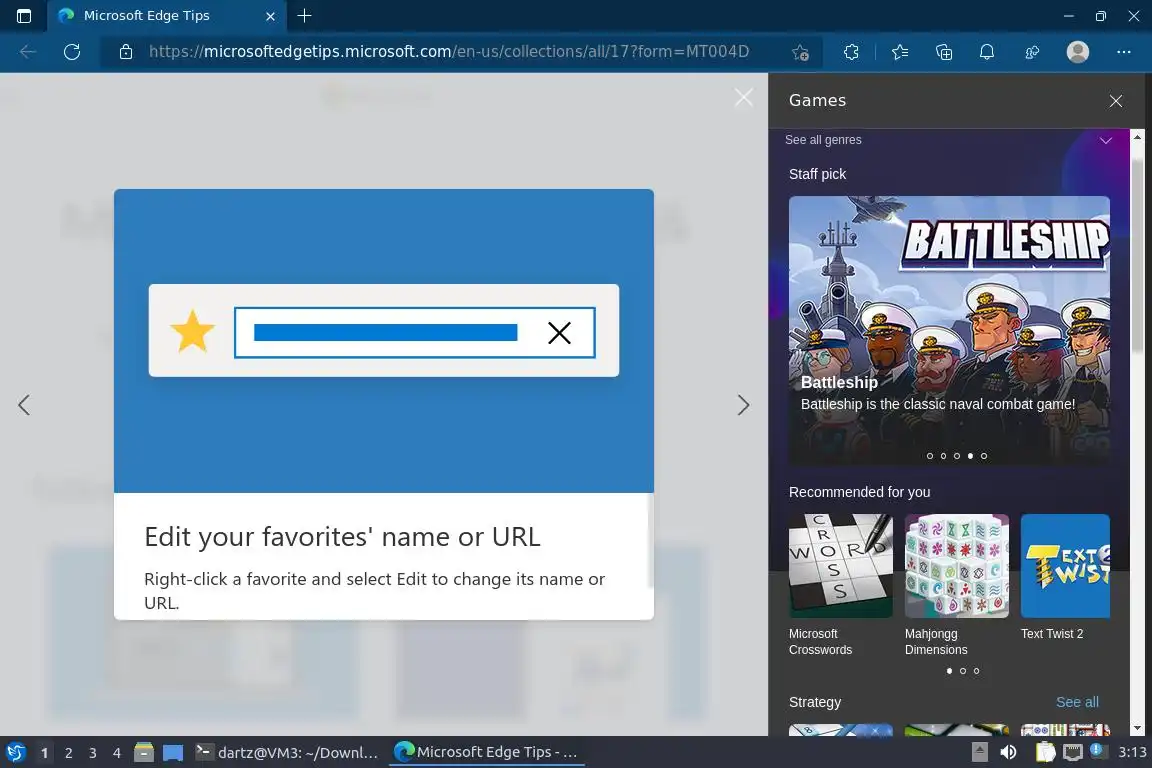Open a new tab with plus icon
1152x768 pixels.
click(304, 15)
